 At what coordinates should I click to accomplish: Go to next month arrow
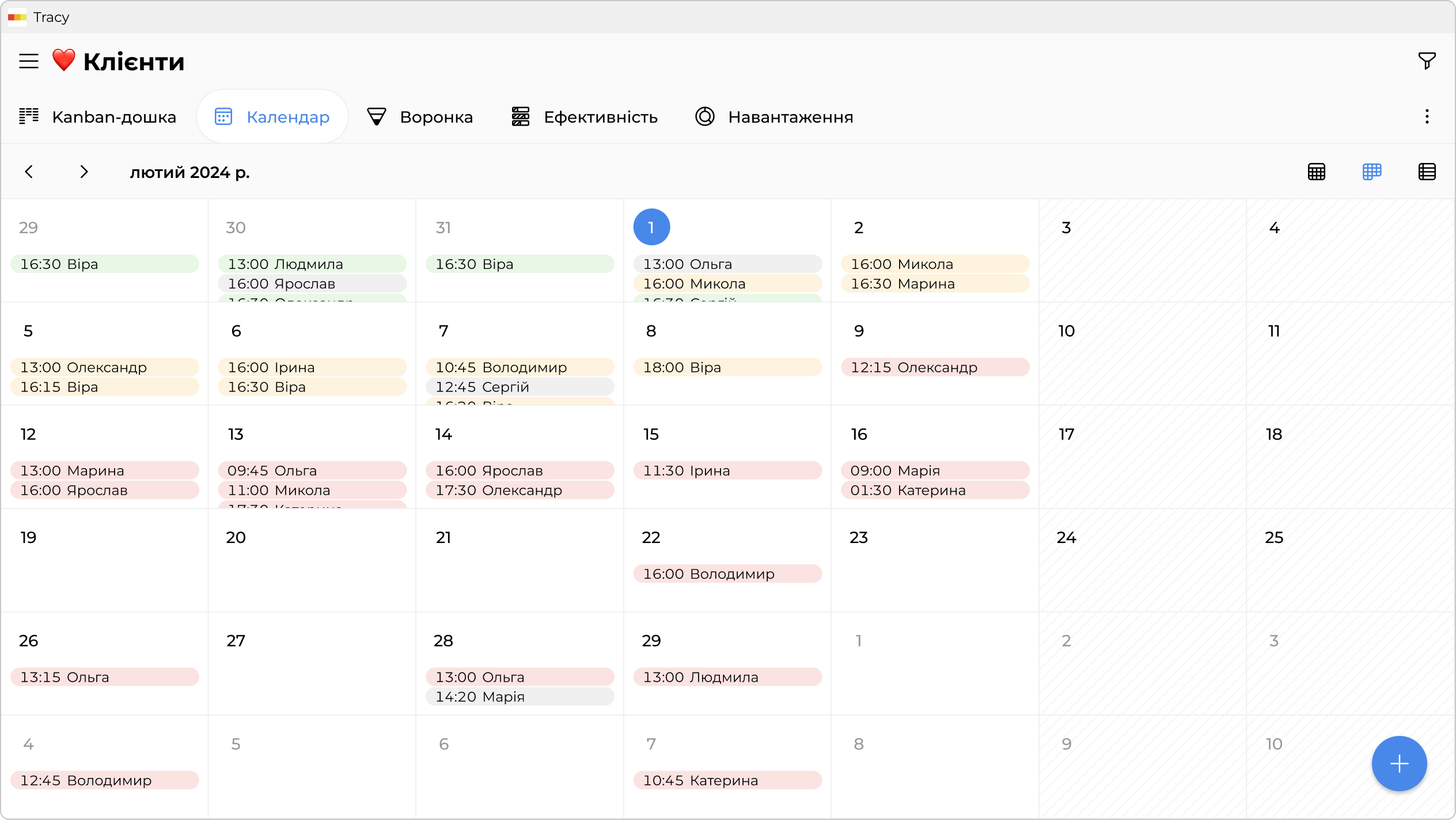[x=84, y=172]
